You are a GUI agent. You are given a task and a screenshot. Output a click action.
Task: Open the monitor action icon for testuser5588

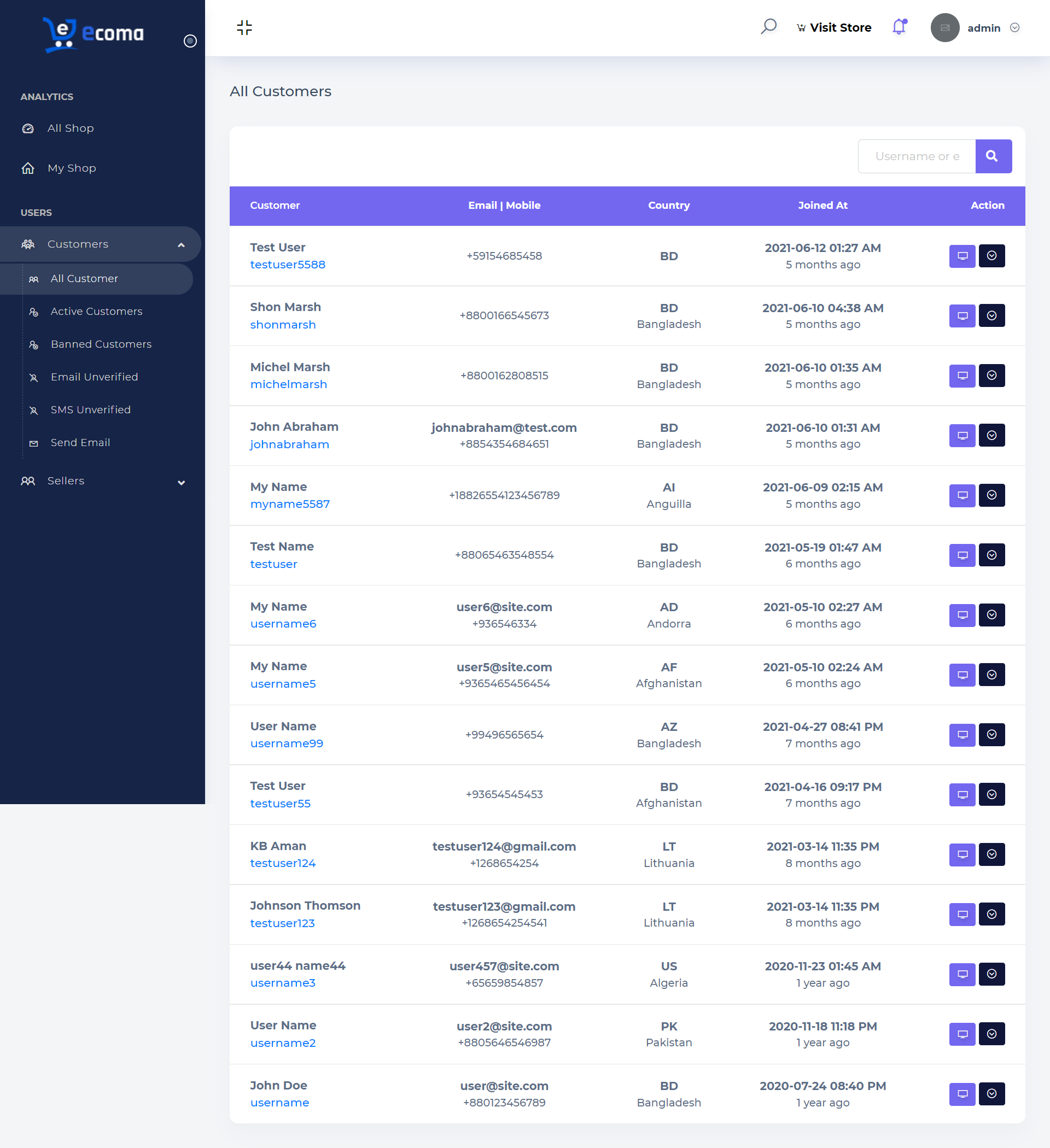coord(962,256)
